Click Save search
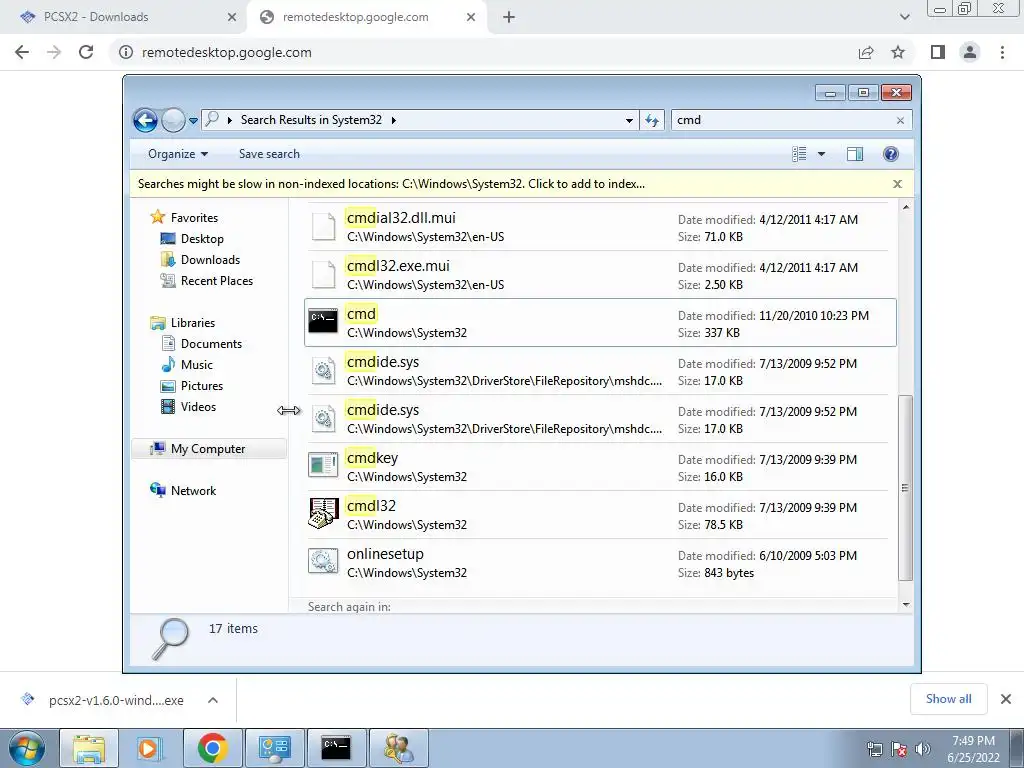 coord(269,154)
